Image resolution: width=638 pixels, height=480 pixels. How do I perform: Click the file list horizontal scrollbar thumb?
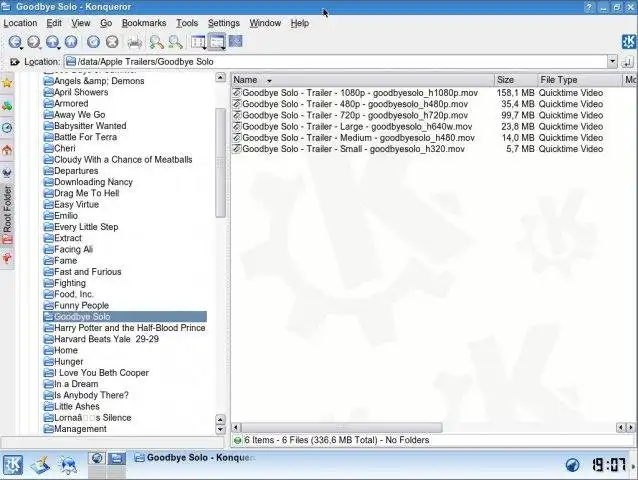click(341, 427)
